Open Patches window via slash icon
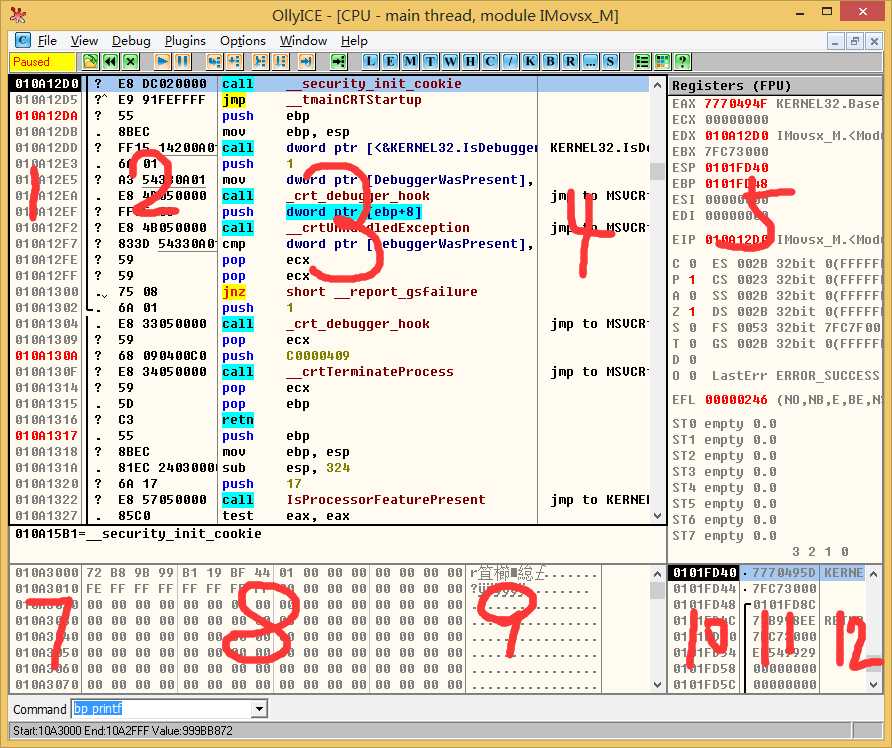The height and width of the screenshot is (748, 892). (x=510, y=61)
